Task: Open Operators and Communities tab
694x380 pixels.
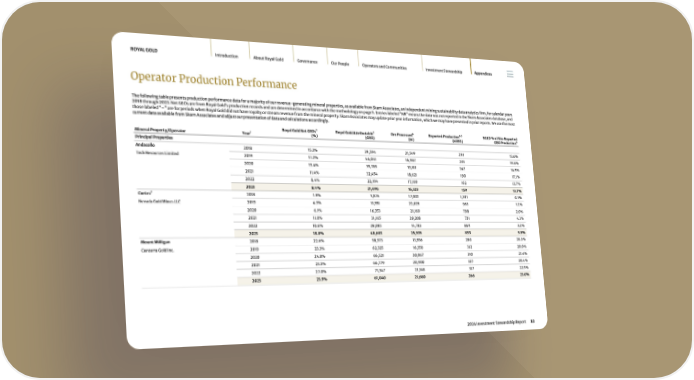Action: pos(384,66)
